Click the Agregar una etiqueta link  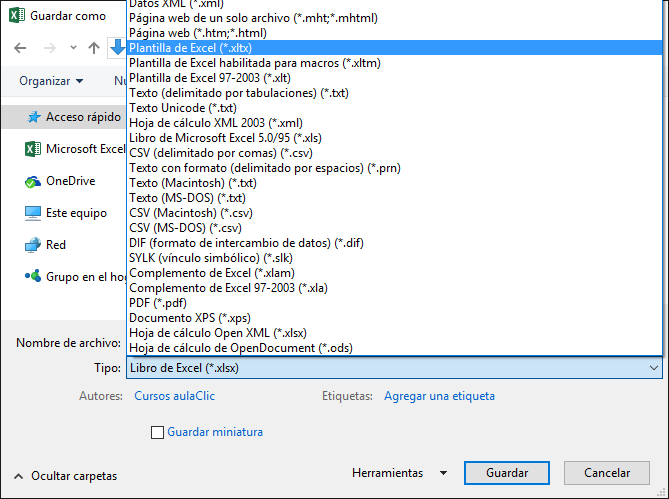click(439, 396)
